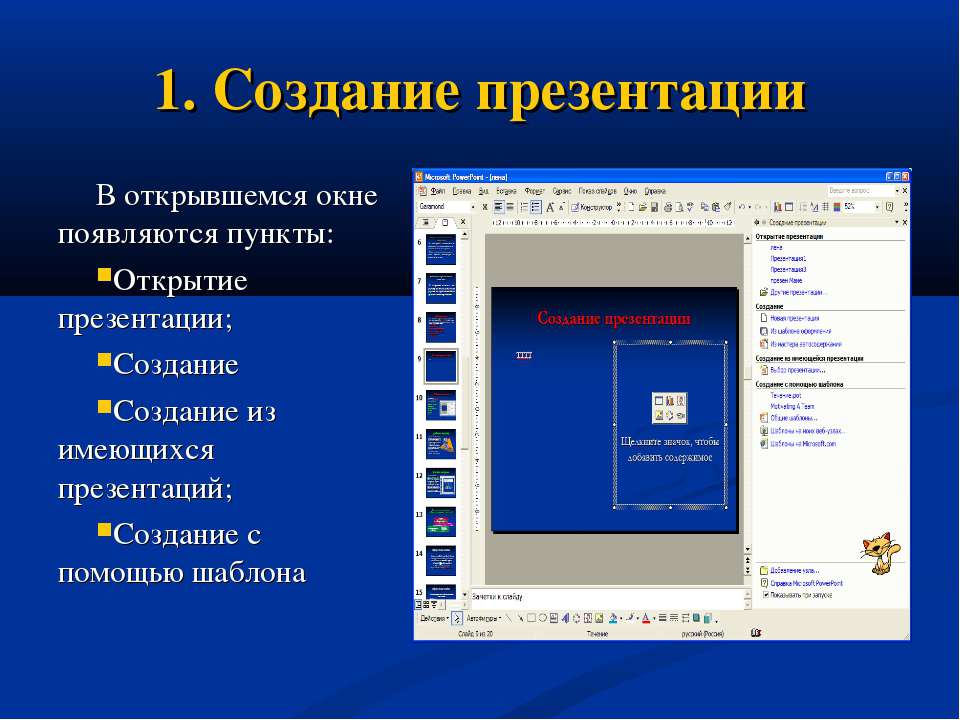Open the 52% zoom dropdown
This screenshot has height=720, width=960.
[877, 208]
